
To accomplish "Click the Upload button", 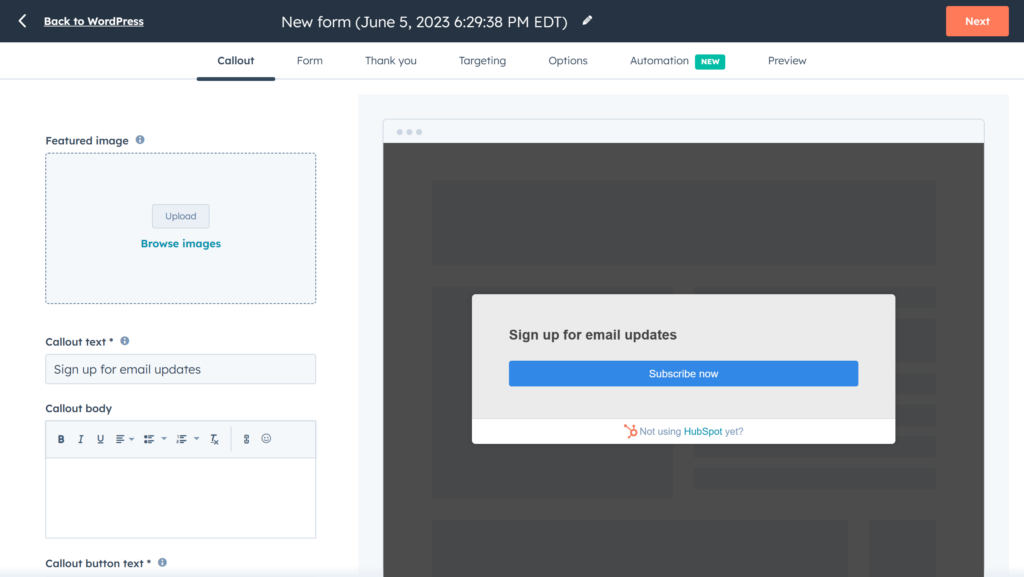I will [181, 216].
